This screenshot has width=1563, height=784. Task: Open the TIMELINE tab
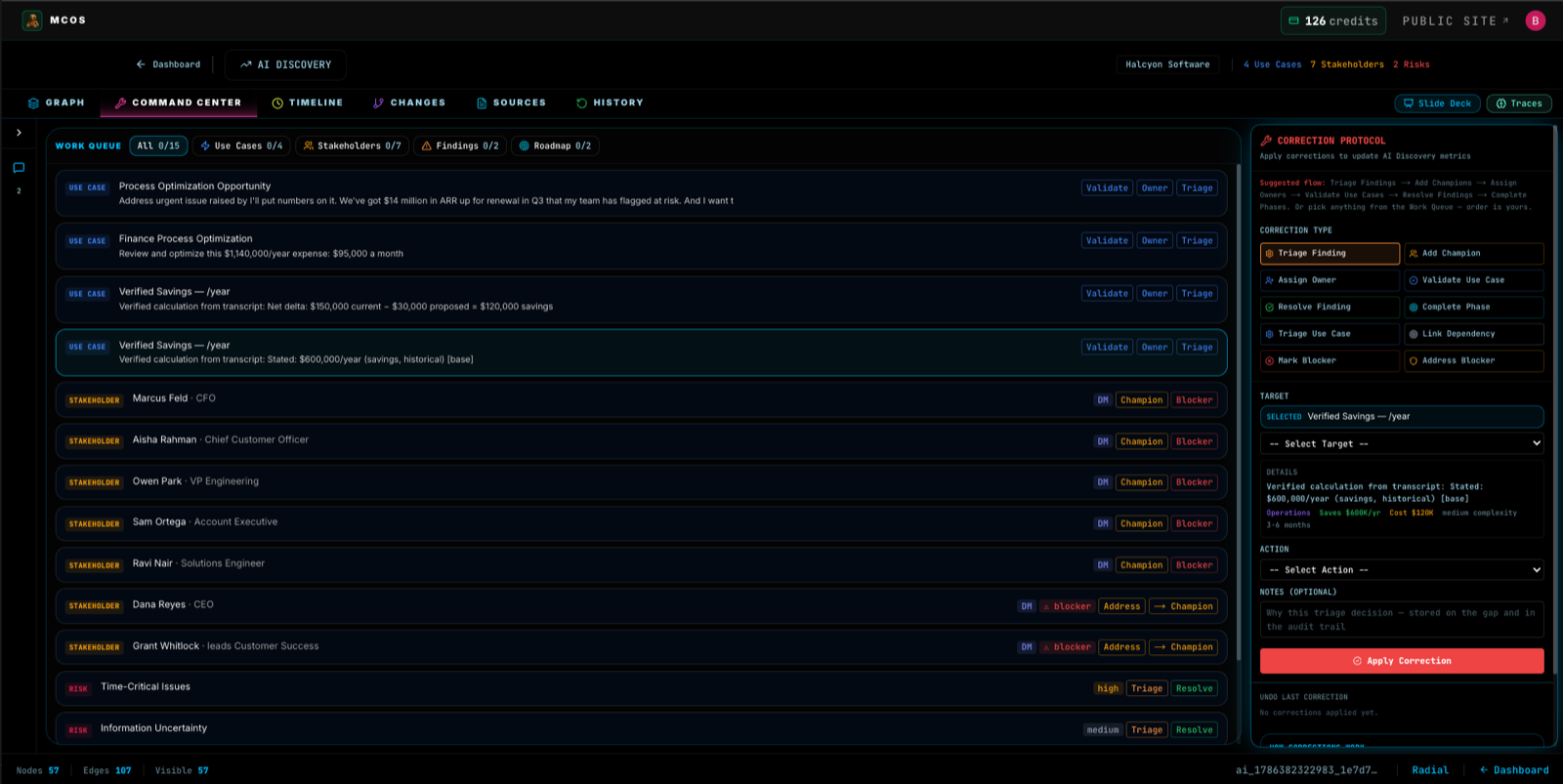[x=307, y=103]
